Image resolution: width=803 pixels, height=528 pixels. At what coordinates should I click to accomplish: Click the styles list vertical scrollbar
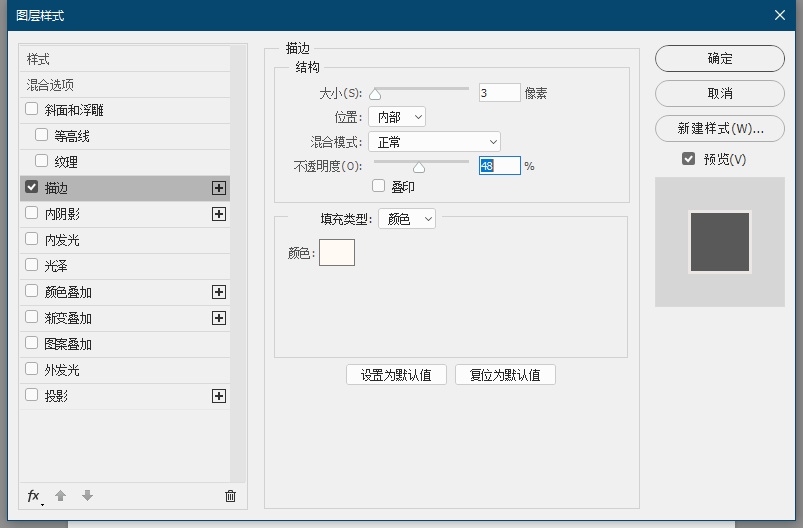(238, 264)
